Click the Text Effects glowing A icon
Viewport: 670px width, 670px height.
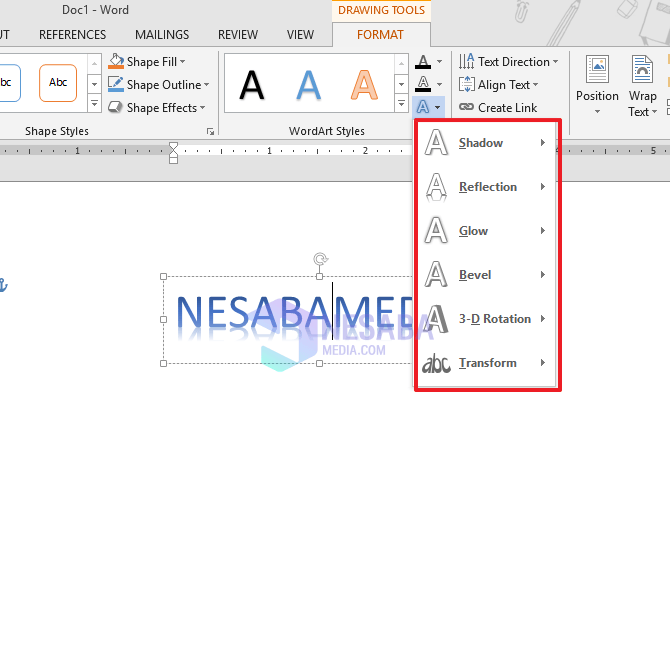tap(424, 107)
